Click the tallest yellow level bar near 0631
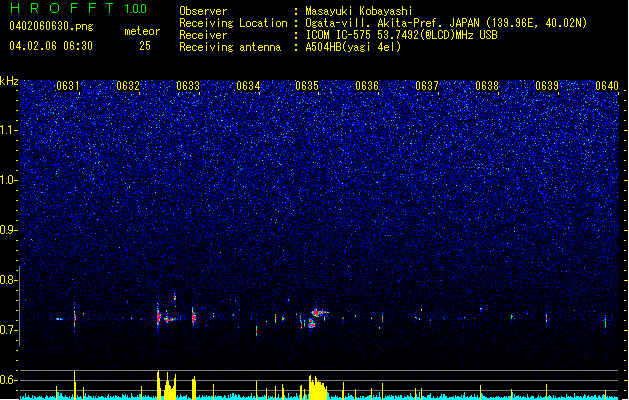 [x=75, y=385]
